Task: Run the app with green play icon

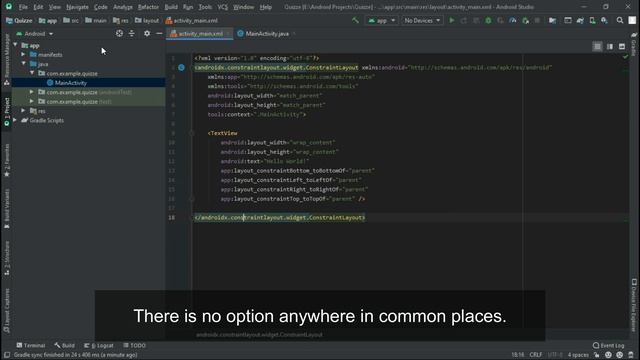Action: (451, 20)
